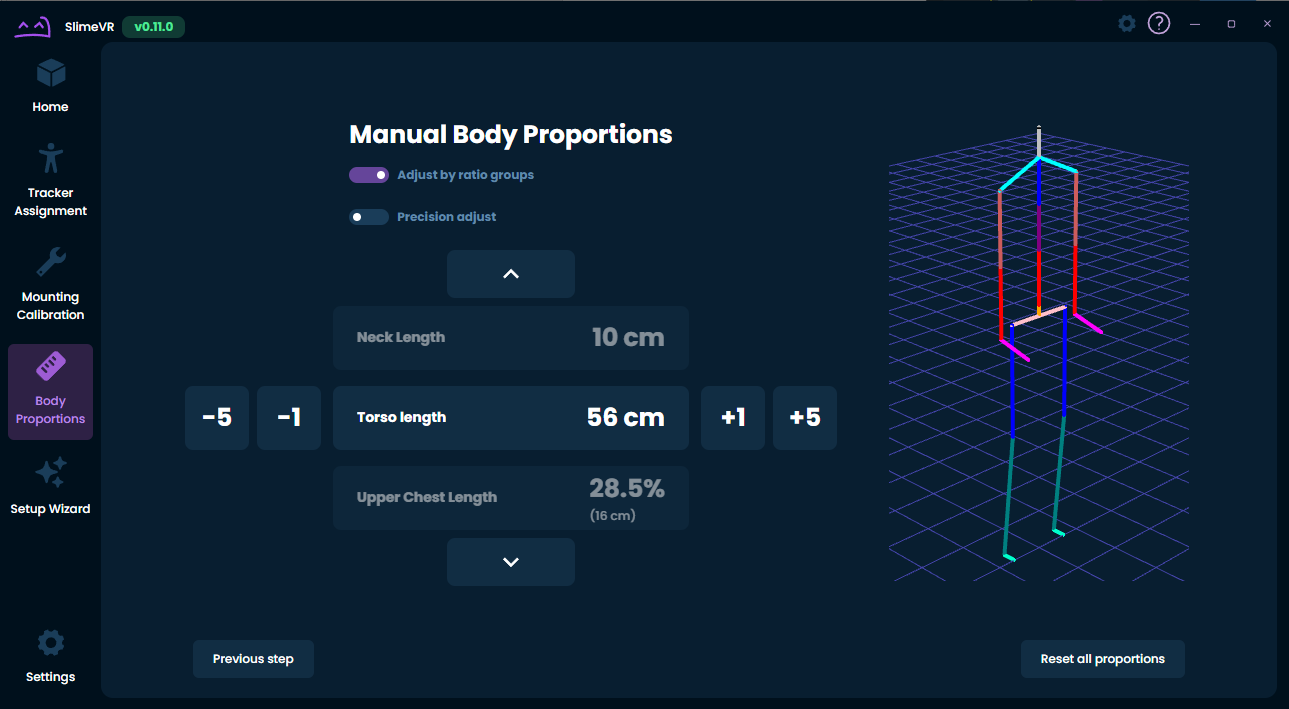Viewport: 1289px width, 709px height.
Task: Open Tracker Assignment person icon
Action: (x=50, y=159)
